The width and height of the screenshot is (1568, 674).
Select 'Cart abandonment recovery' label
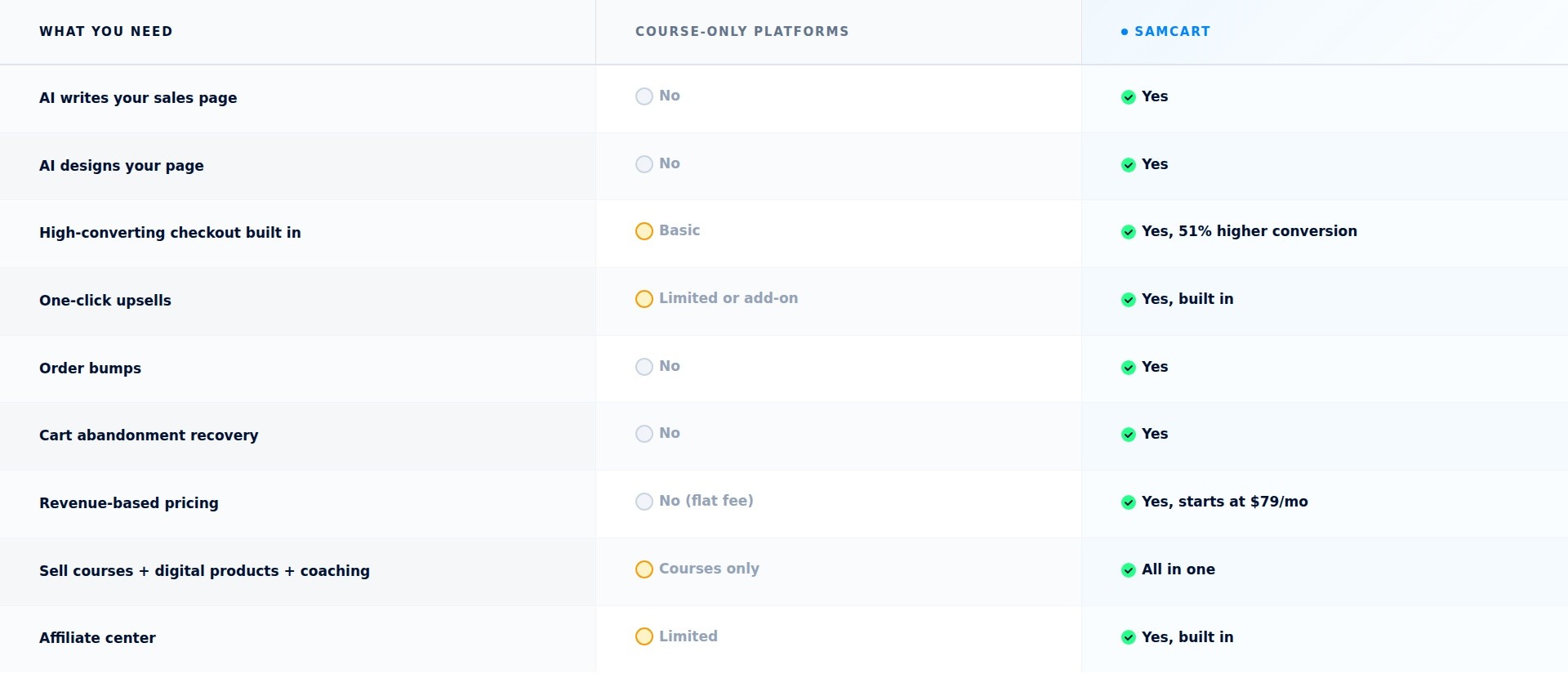[x=149, y=435]
